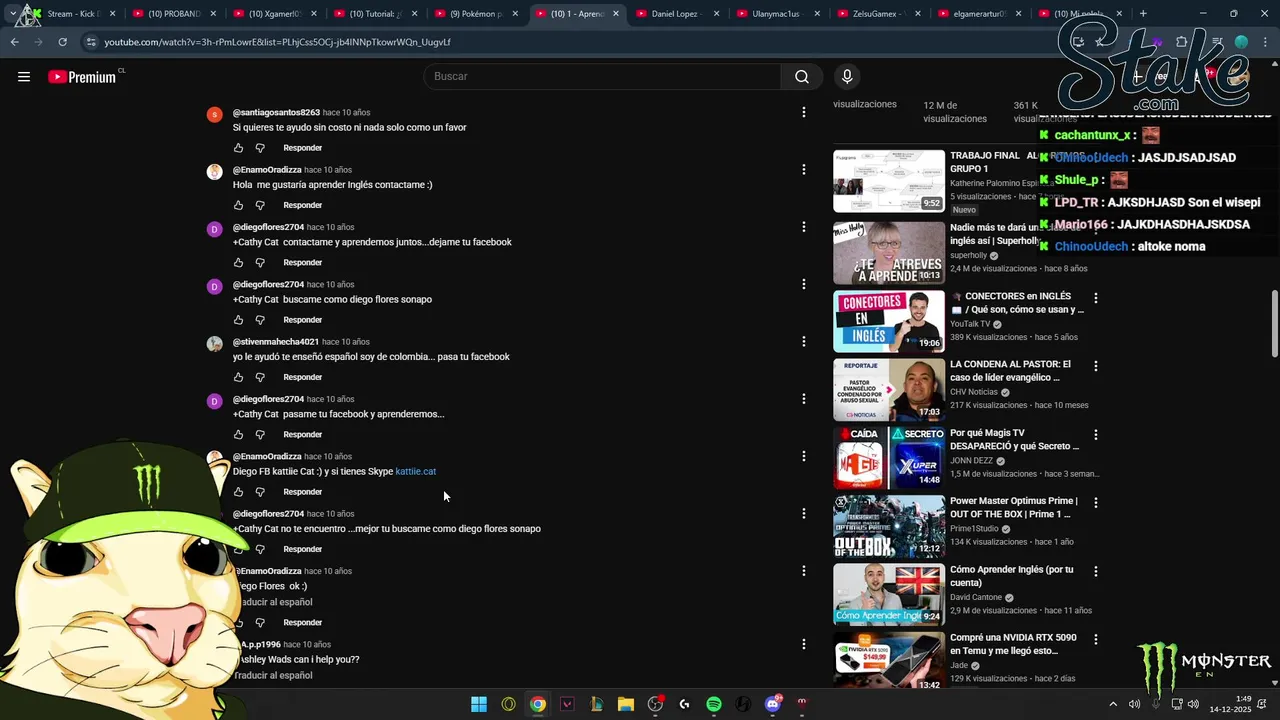
Task: Like 'contactame y aprendemos juntos' comment
Action: click(238, 262)
